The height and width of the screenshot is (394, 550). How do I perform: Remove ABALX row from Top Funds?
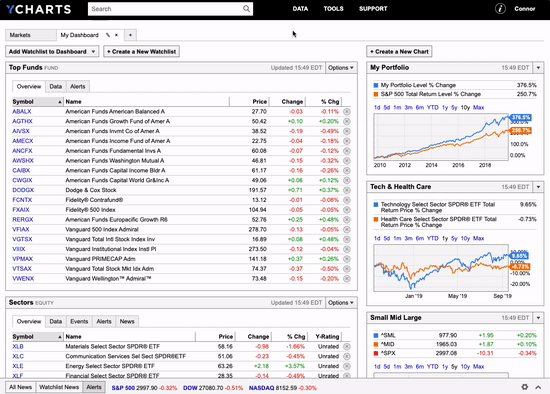(347, 112)
